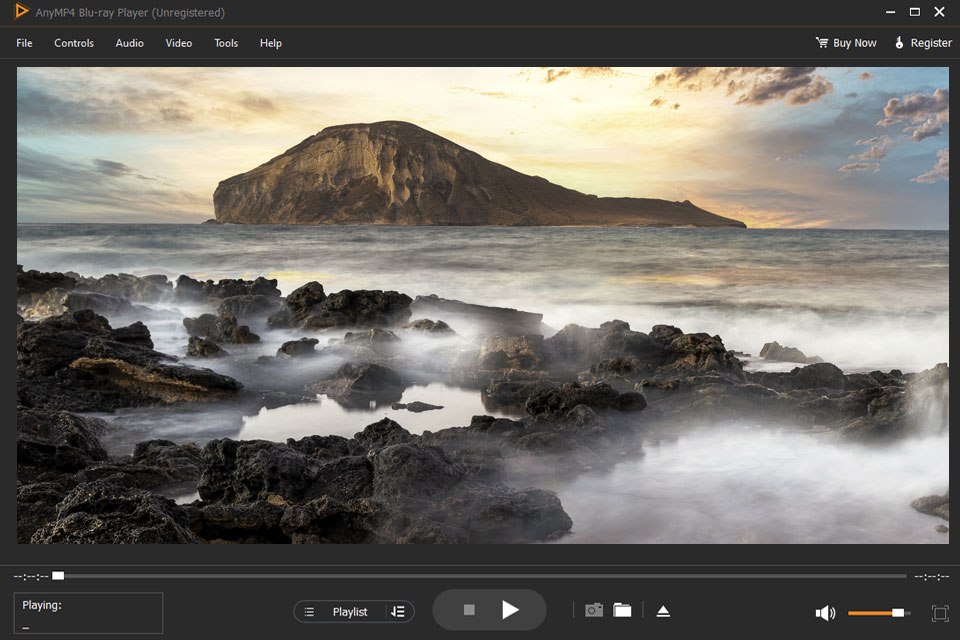Click the Register thermometer-style icon
The height and width of the screenshot is (640, 960).
pos(899,42)
